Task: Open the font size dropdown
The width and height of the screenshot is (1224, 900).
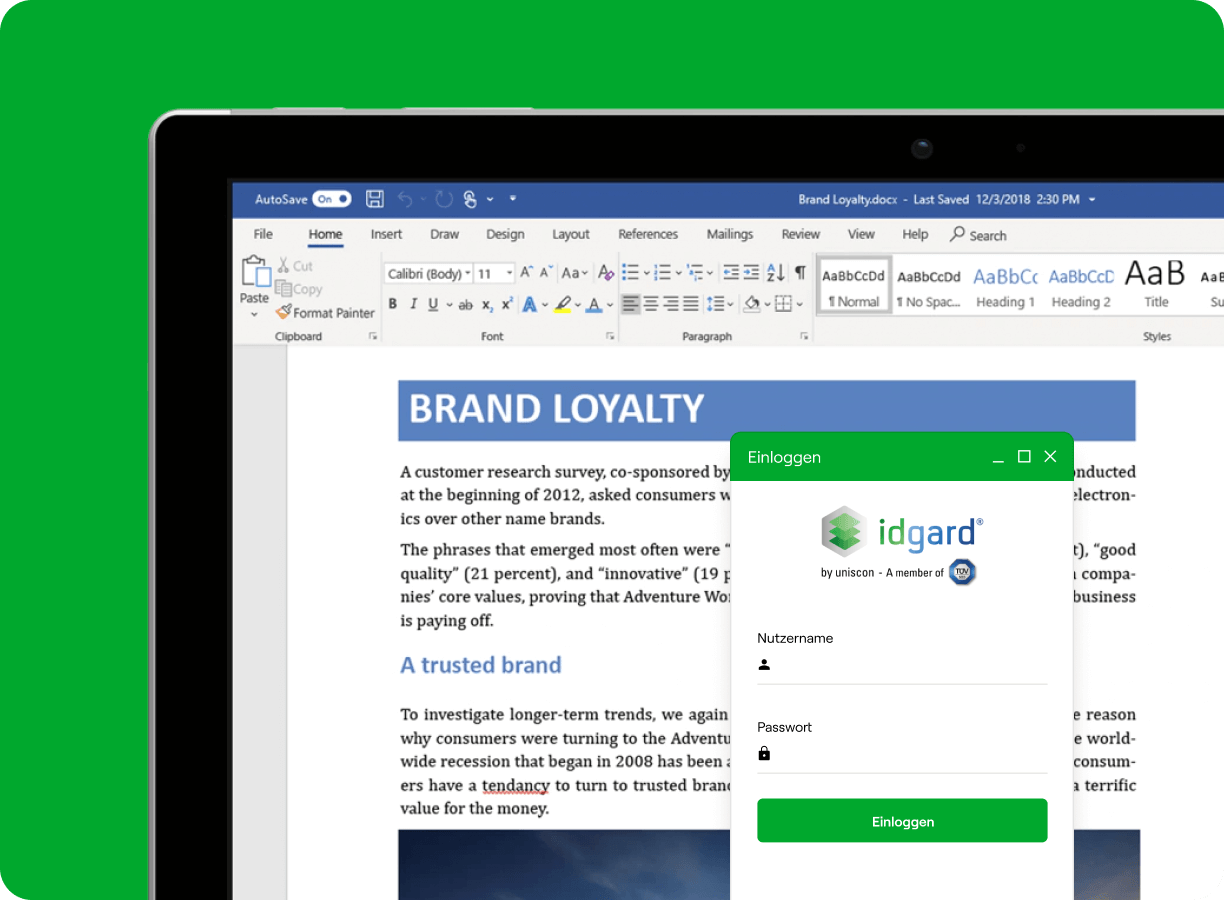Action: 509,271
